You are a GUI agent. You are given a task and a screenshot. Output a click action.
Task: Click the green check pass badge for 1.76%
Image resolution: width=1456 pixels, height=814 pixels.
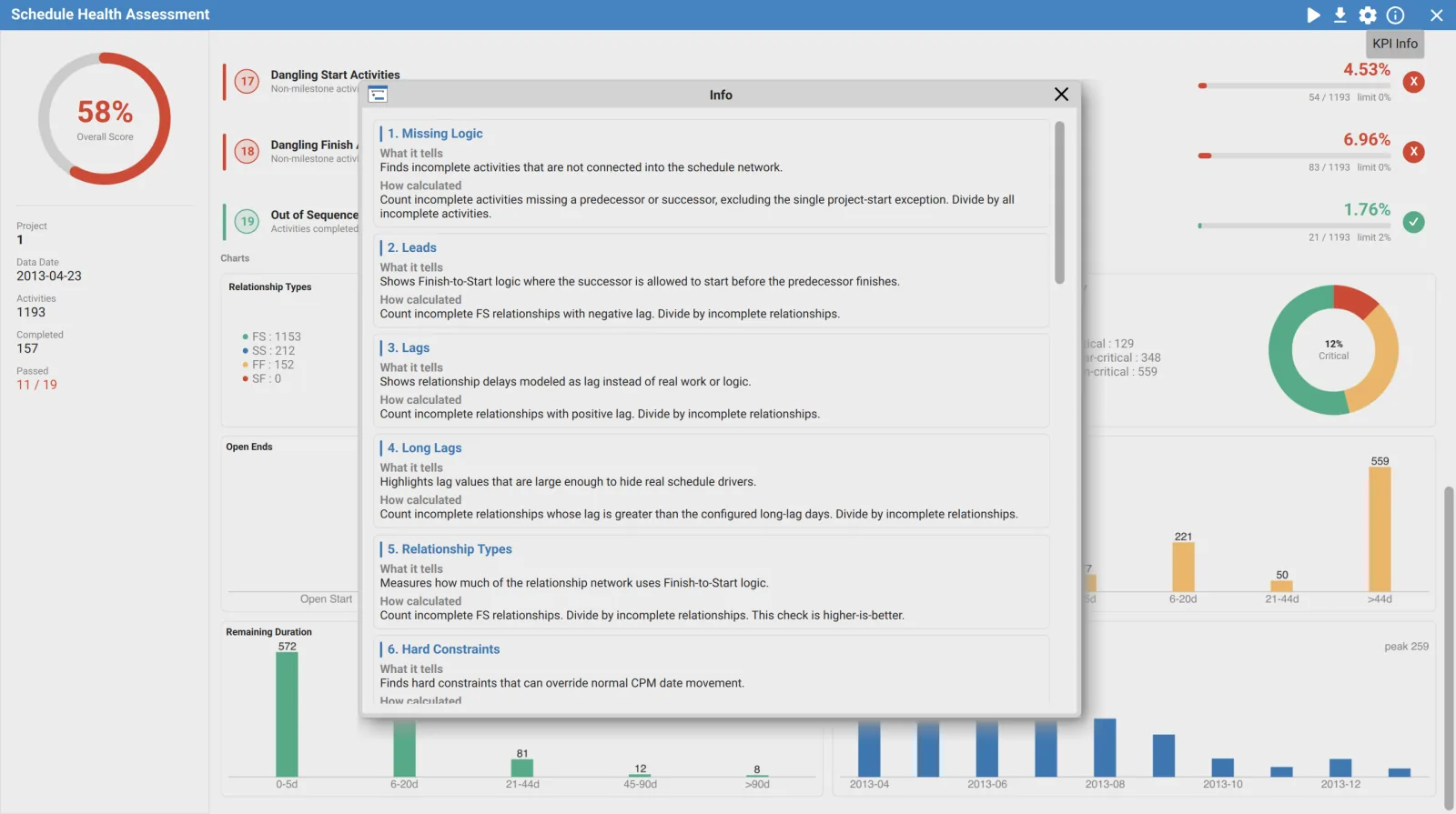(1413, 222)
